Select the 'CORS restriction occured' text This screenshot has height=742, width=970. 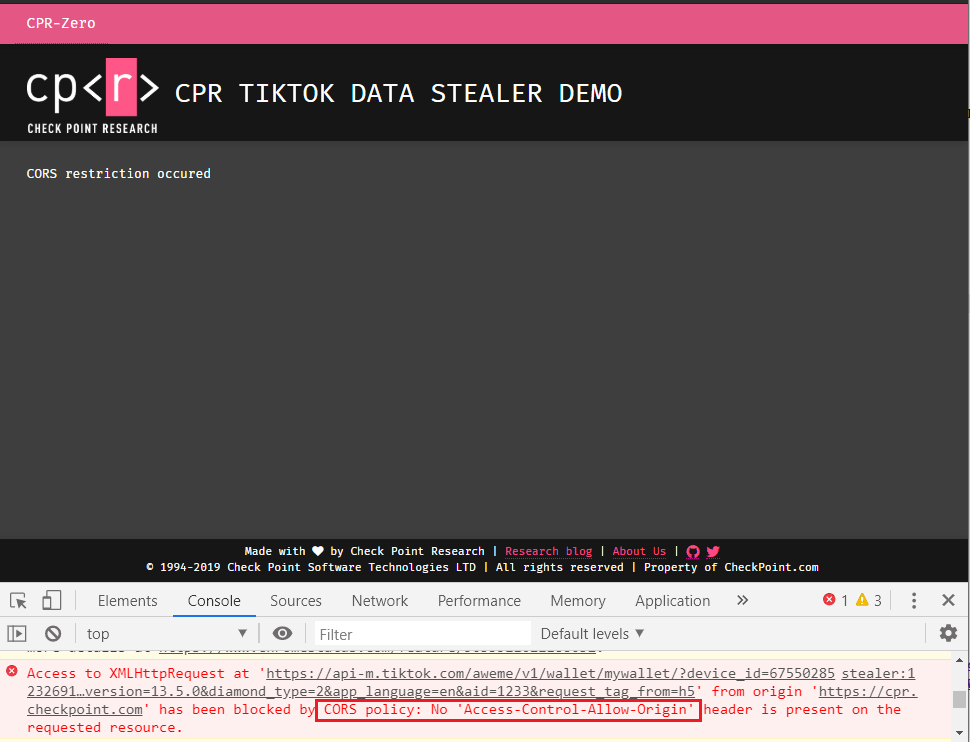(119, 174)
